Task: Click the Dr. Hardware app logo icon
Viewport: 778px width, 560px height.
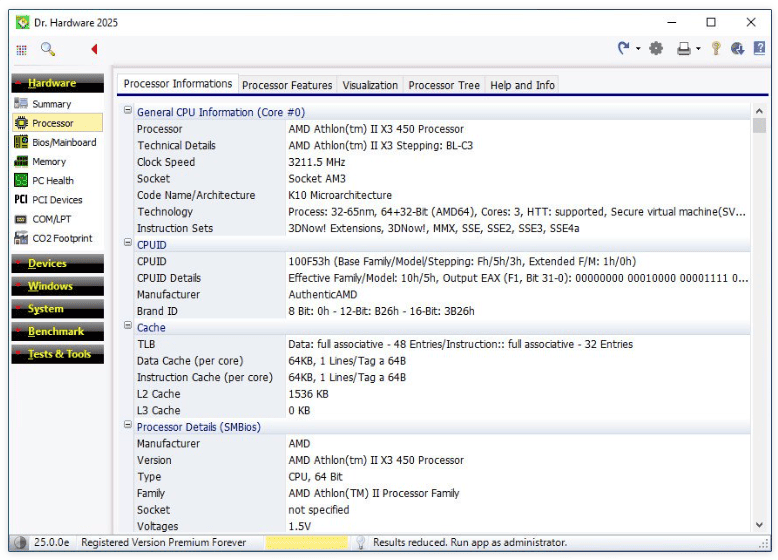Action: (22, 22)
